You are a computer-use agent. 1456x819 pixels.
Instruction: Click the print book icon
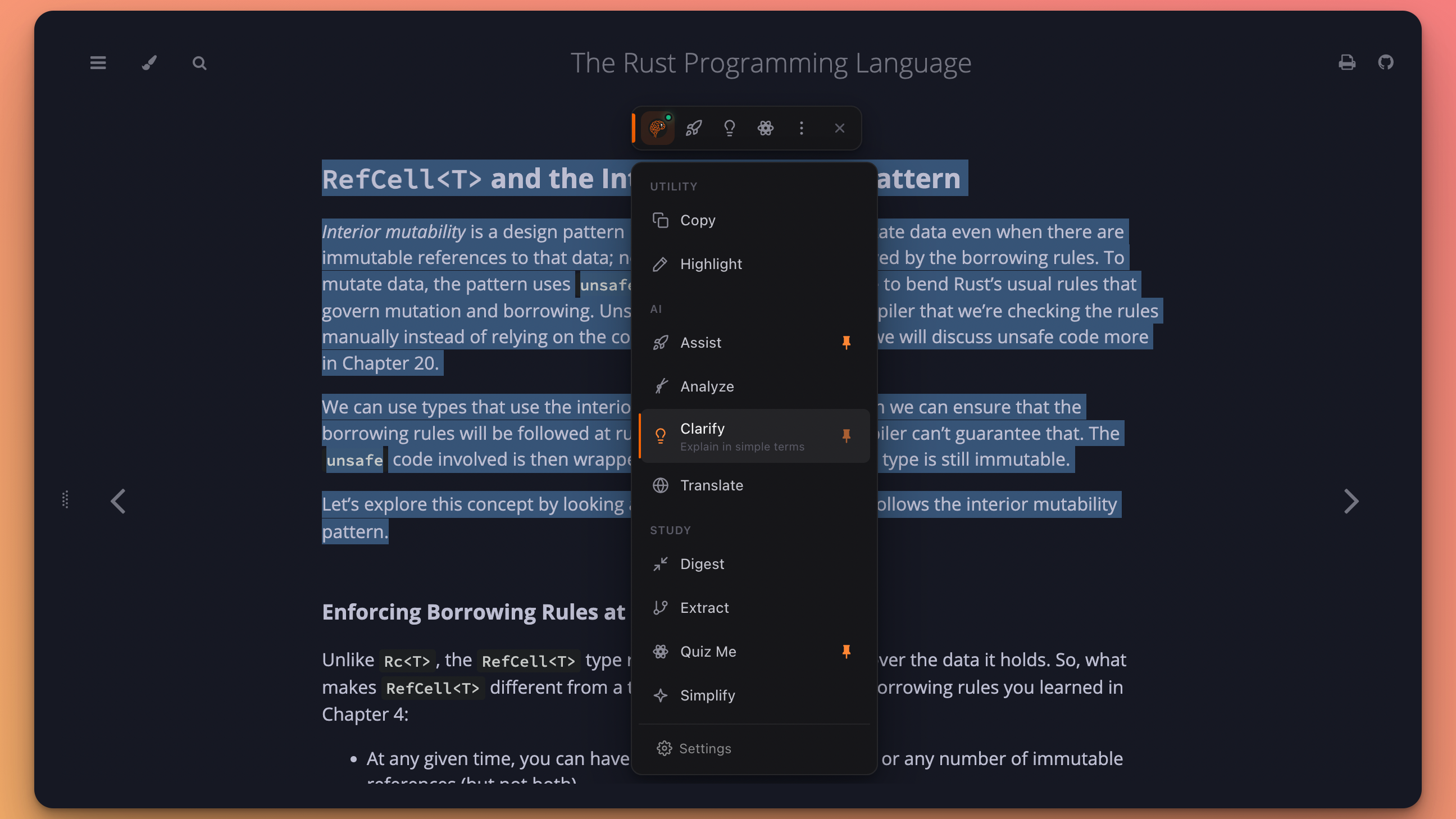1346,62
